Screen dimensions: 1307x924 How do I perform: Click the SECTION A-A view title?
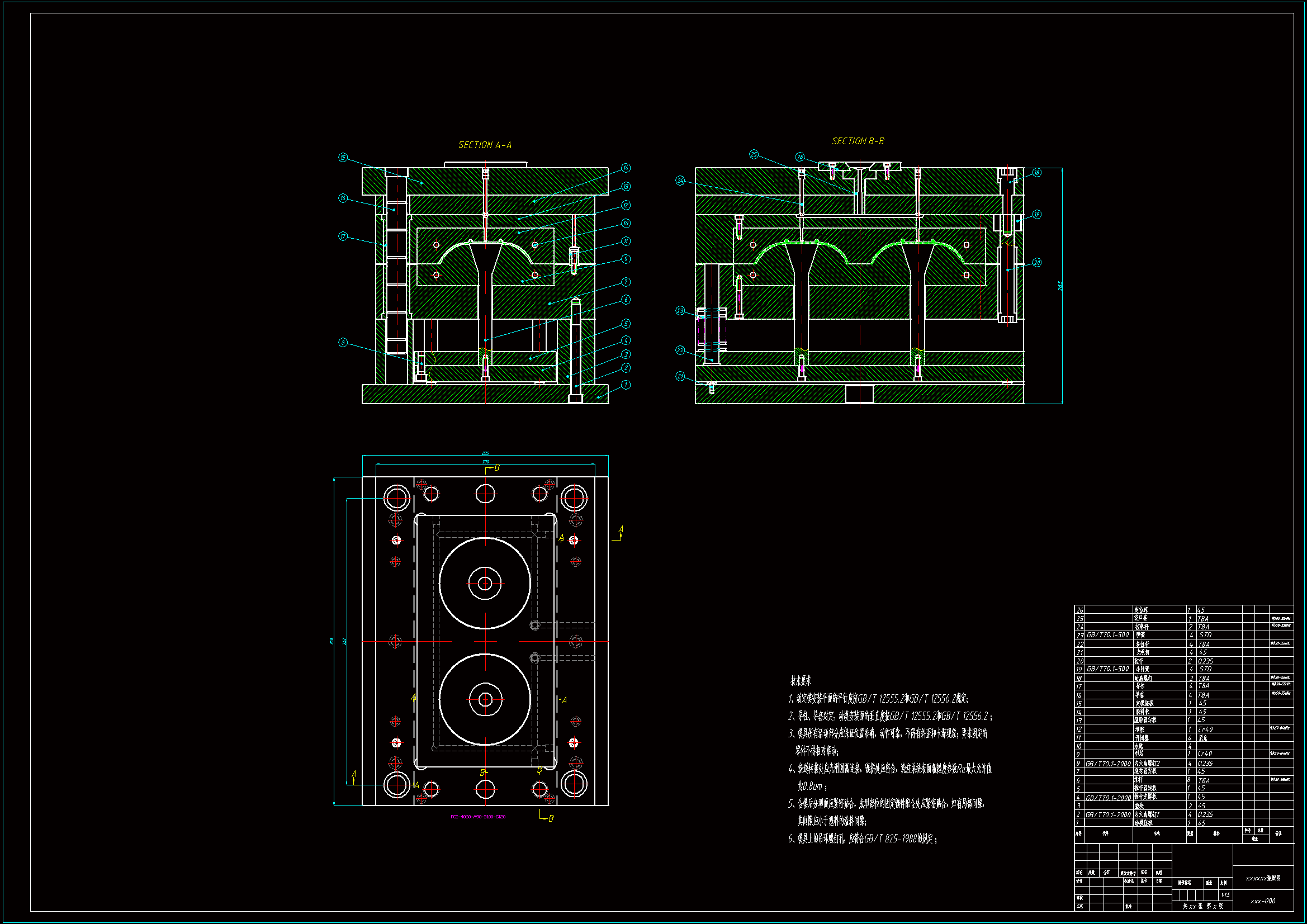(485, 145)
